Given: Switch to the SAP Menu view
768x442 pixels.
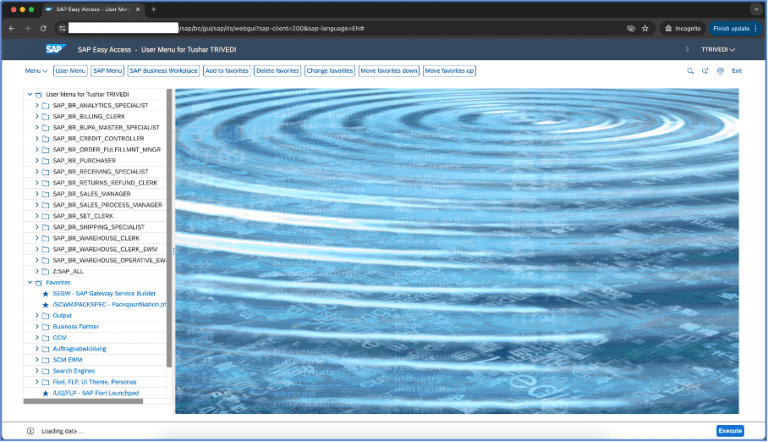Looking at the screenshot, I should (108, 71).
